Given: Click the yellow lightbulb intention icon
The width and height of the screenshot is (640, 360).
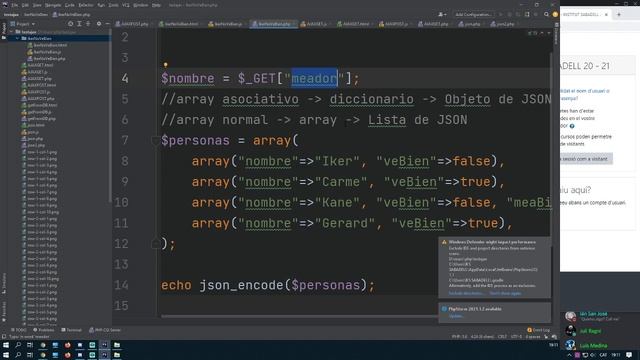Looking at the screenshot, I should tap(165, 65).
